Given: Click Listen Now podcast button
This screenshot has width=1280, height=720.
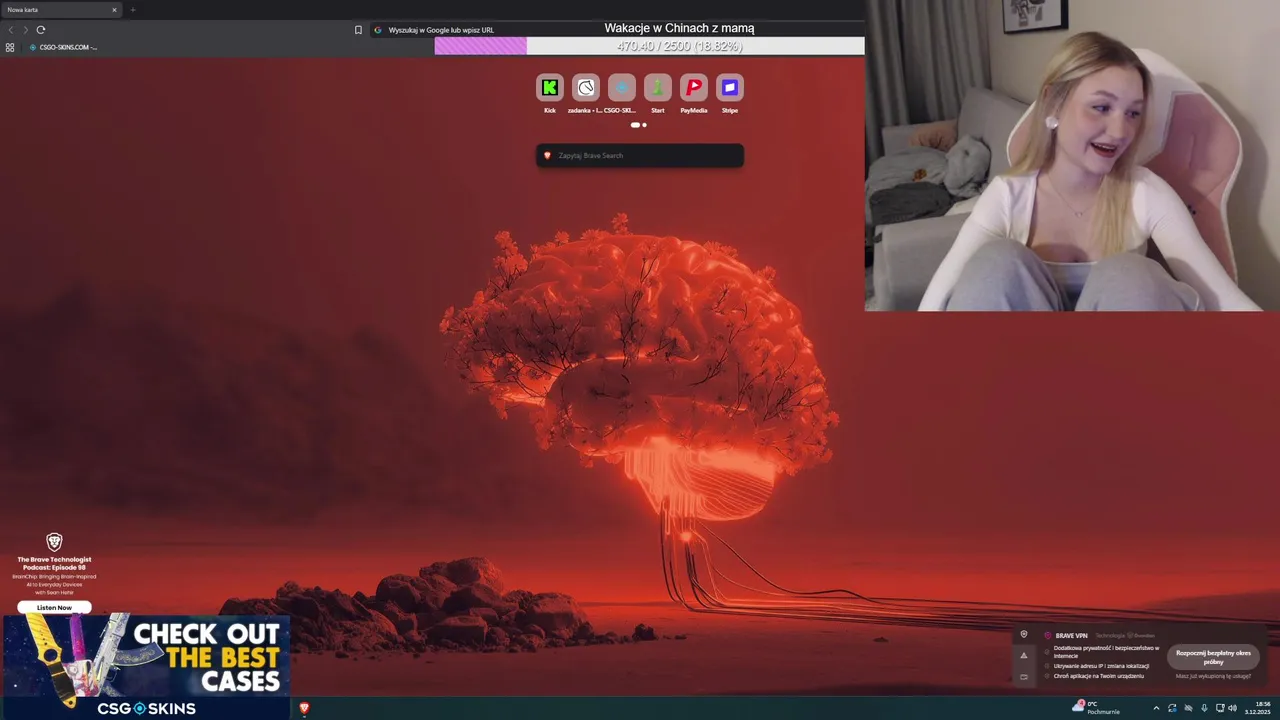Looking at the screenshot, I should tap(54, 607).
